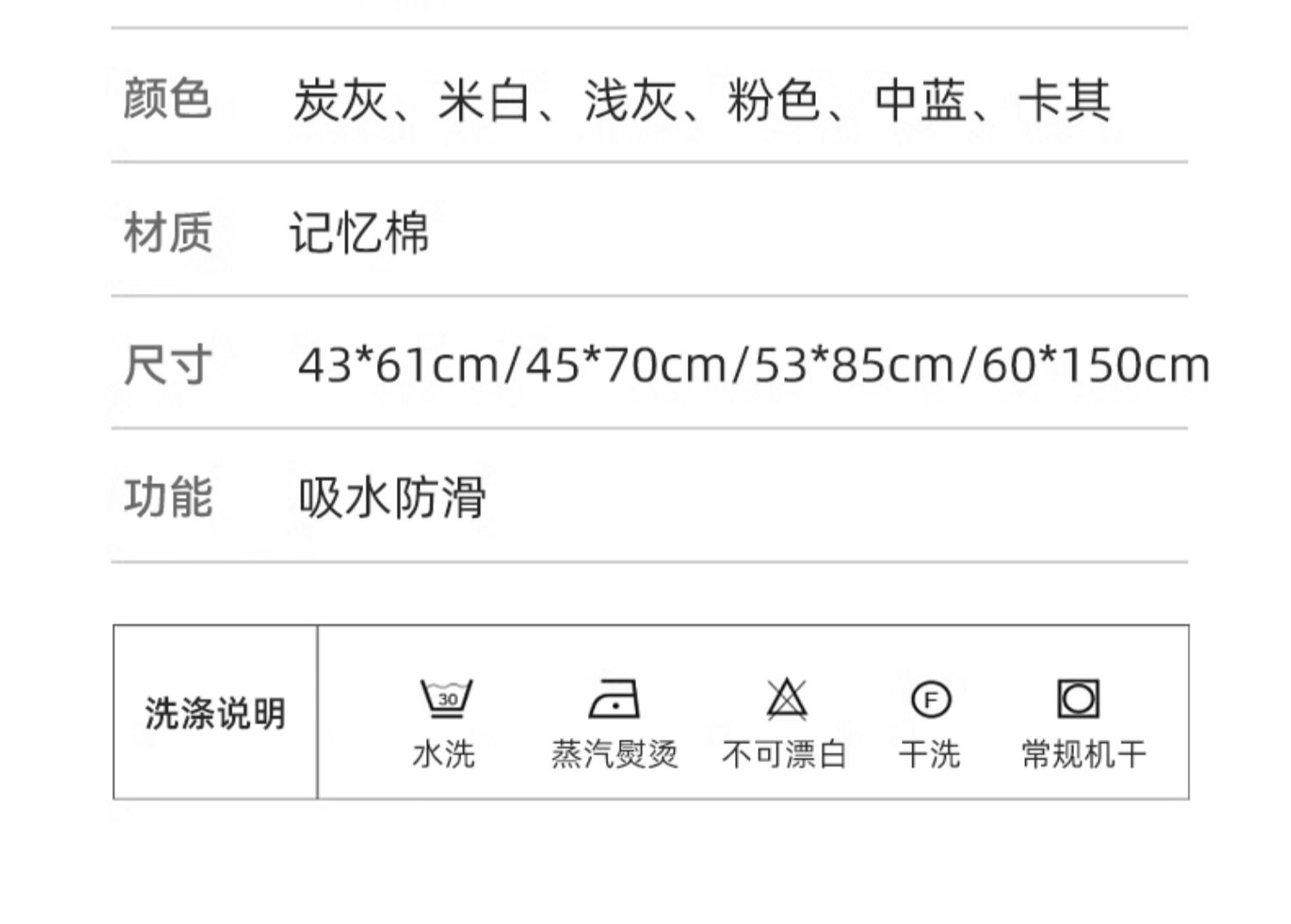The width and height of the screenshot is (1291, 924).
Task: Click the do-not-bleach triangle icon
Action: coord(787,698)
